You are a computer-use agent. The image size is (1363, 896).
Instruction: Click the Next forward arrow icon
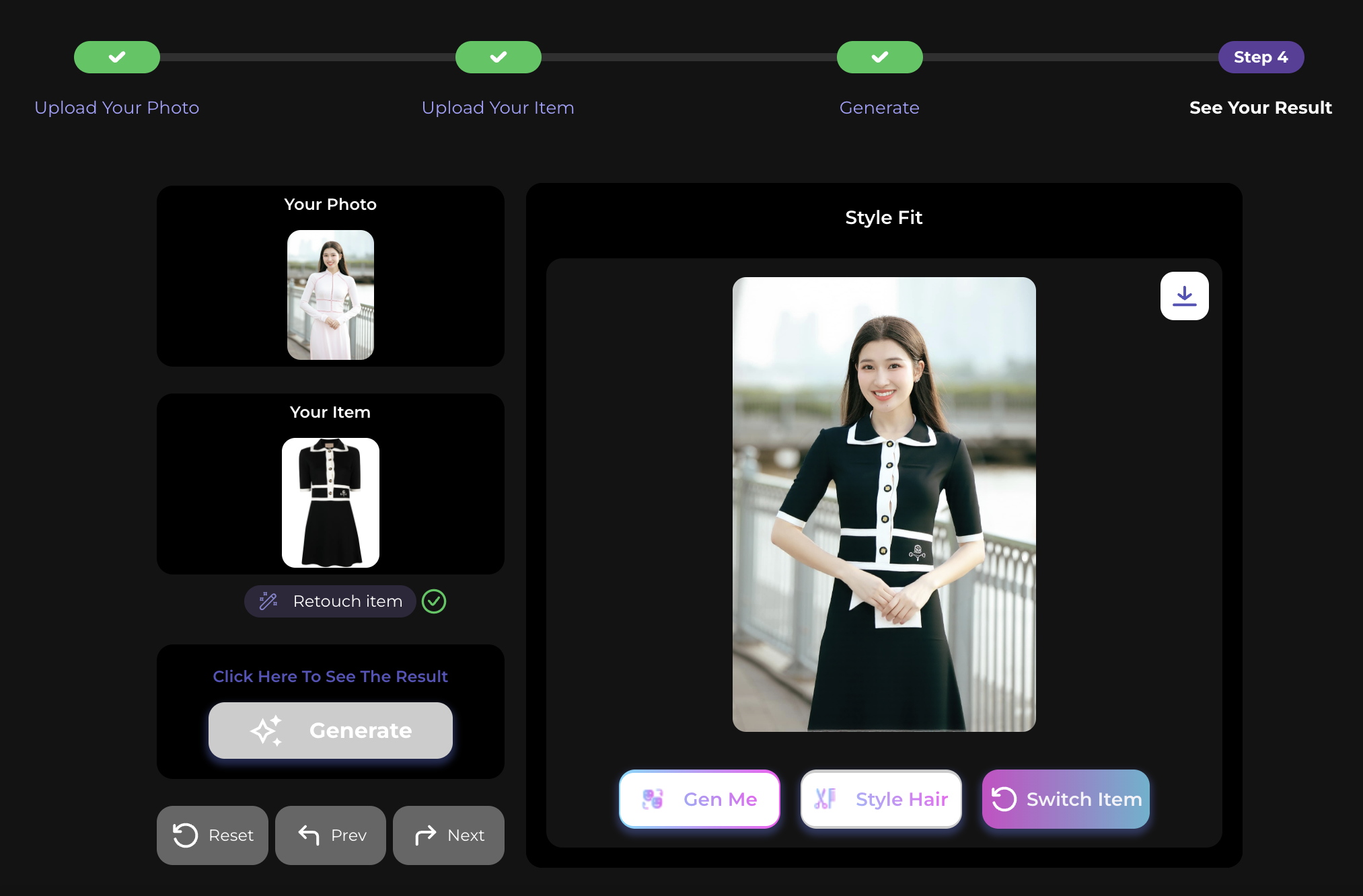[426, 835]
